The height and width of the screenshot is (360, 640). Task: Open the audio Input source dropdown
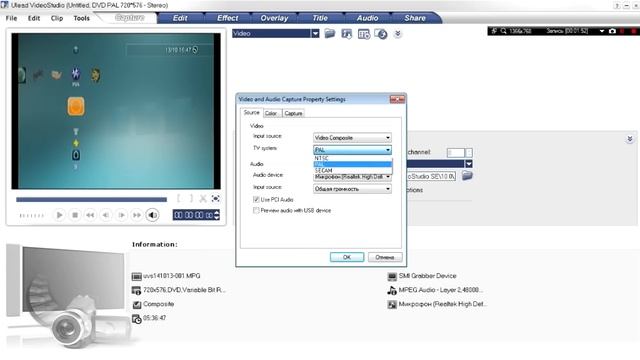click(x=352, y=189)
